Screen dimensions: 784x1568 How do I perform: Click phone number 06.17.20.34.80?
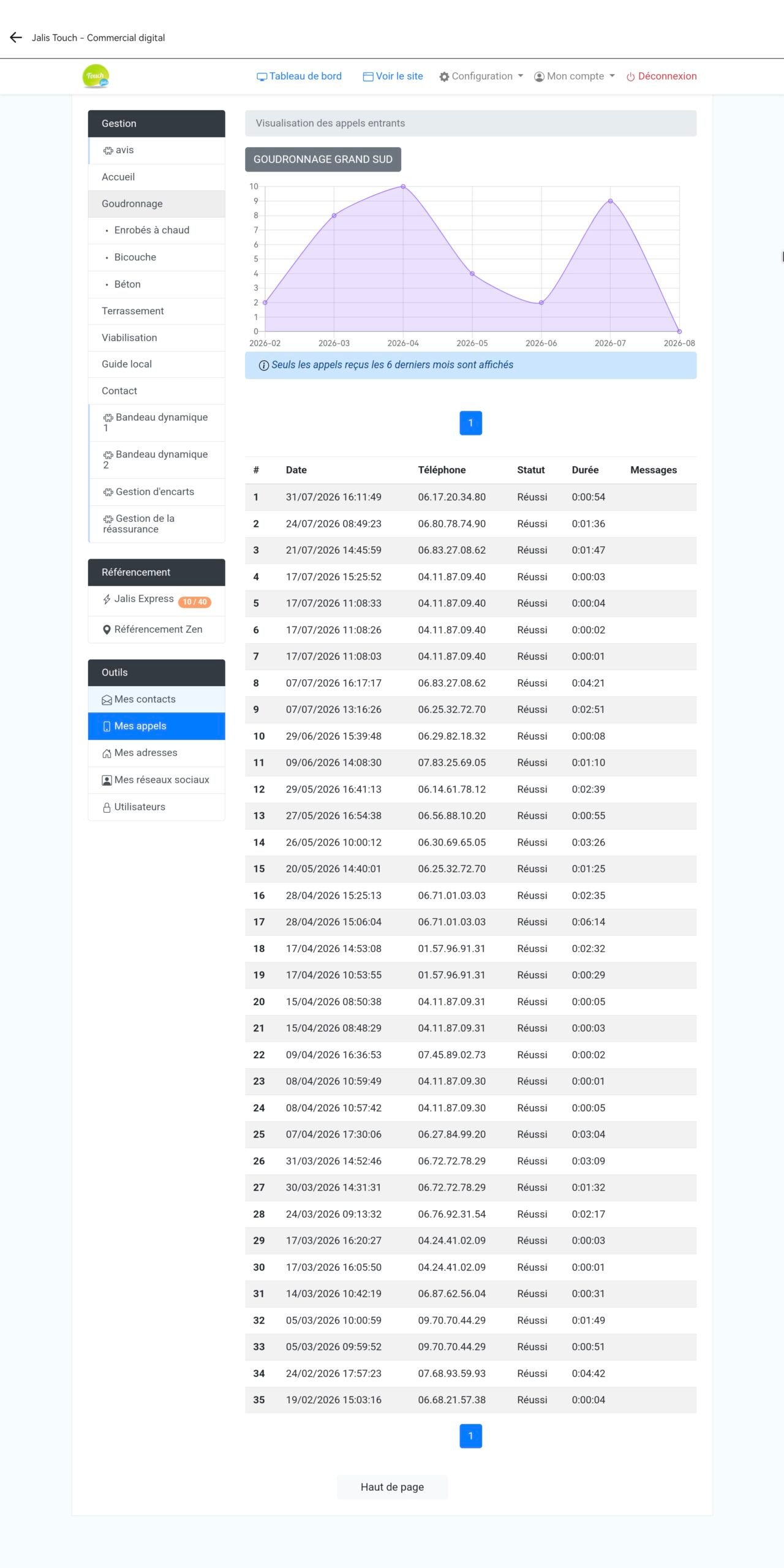coord(452,497)
